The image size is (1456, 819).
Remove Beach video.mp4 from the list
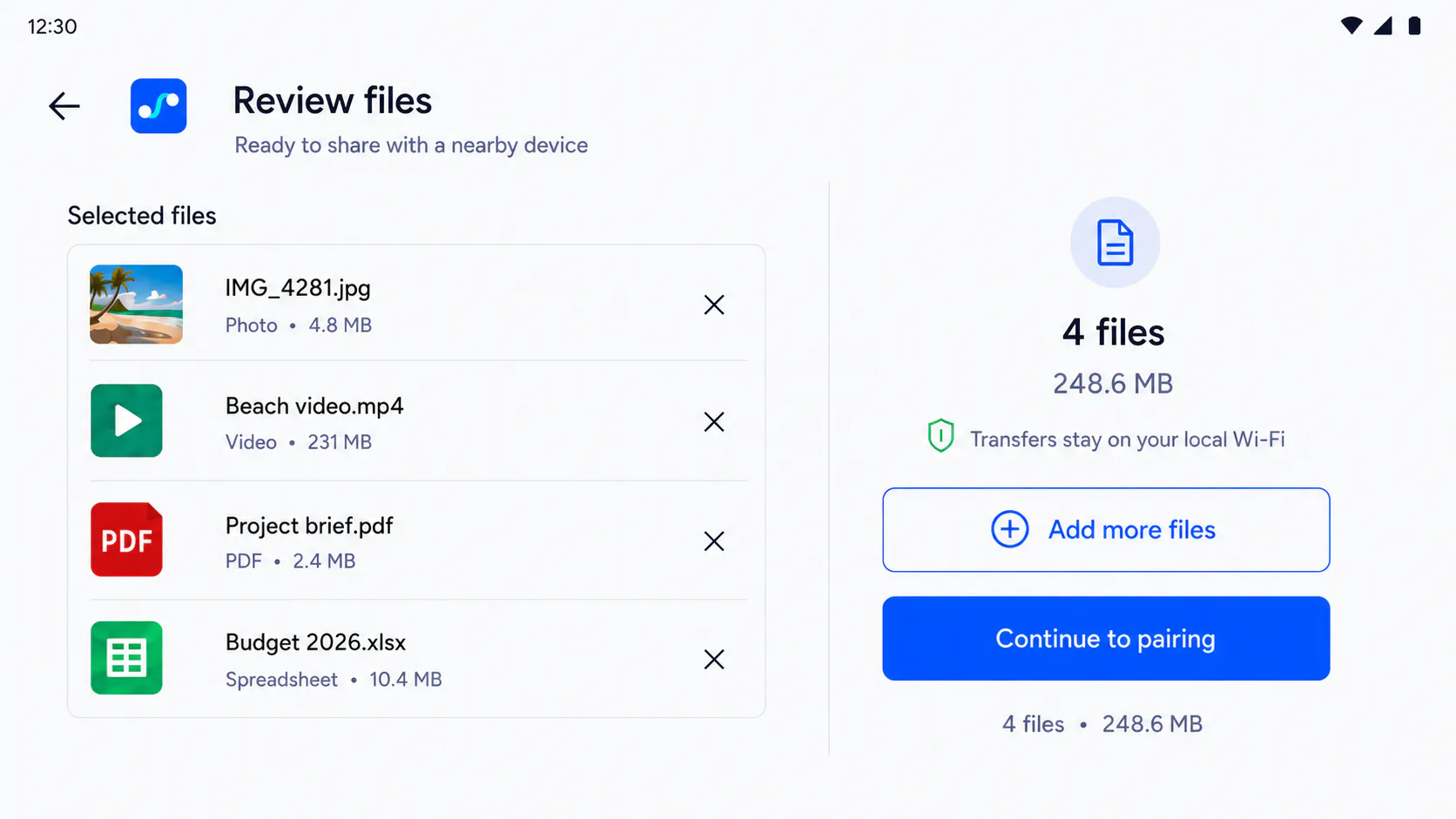pyautogui.click(x=714, y=422)
